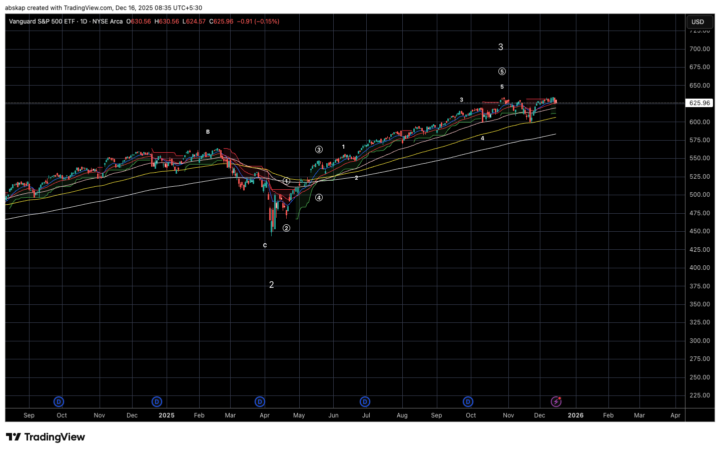This screenshot has width=720, height=452.
Task: Select the wave label C below the low
Action: click(265, 245)
